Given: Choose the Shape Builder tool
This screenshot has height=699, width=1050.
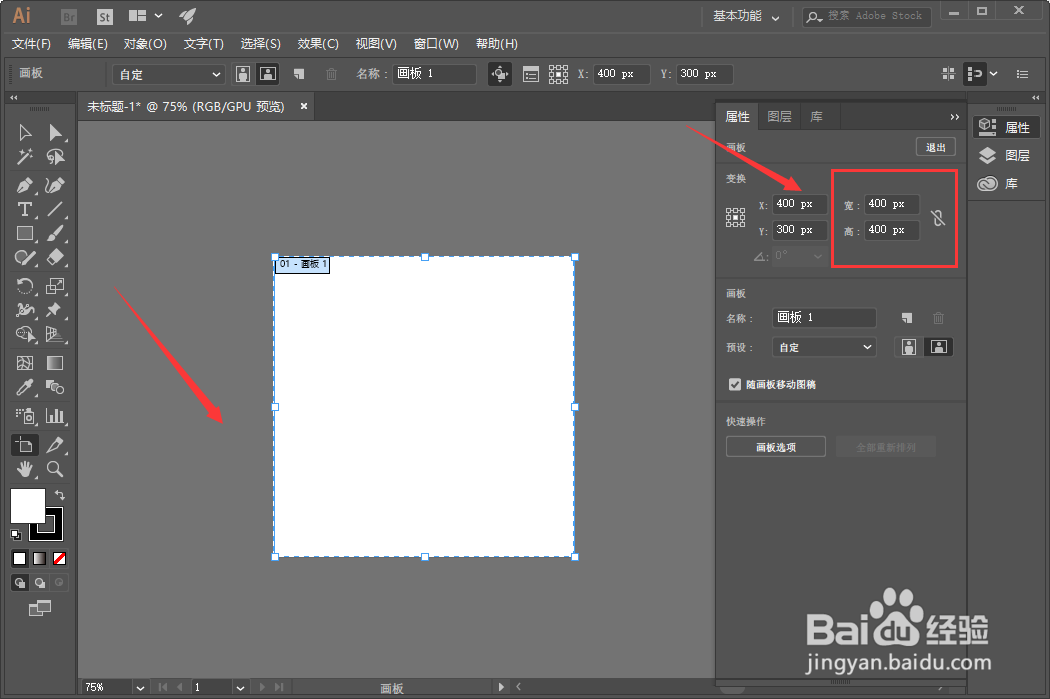Looking at the screenshot, I should tap(25, 334).
